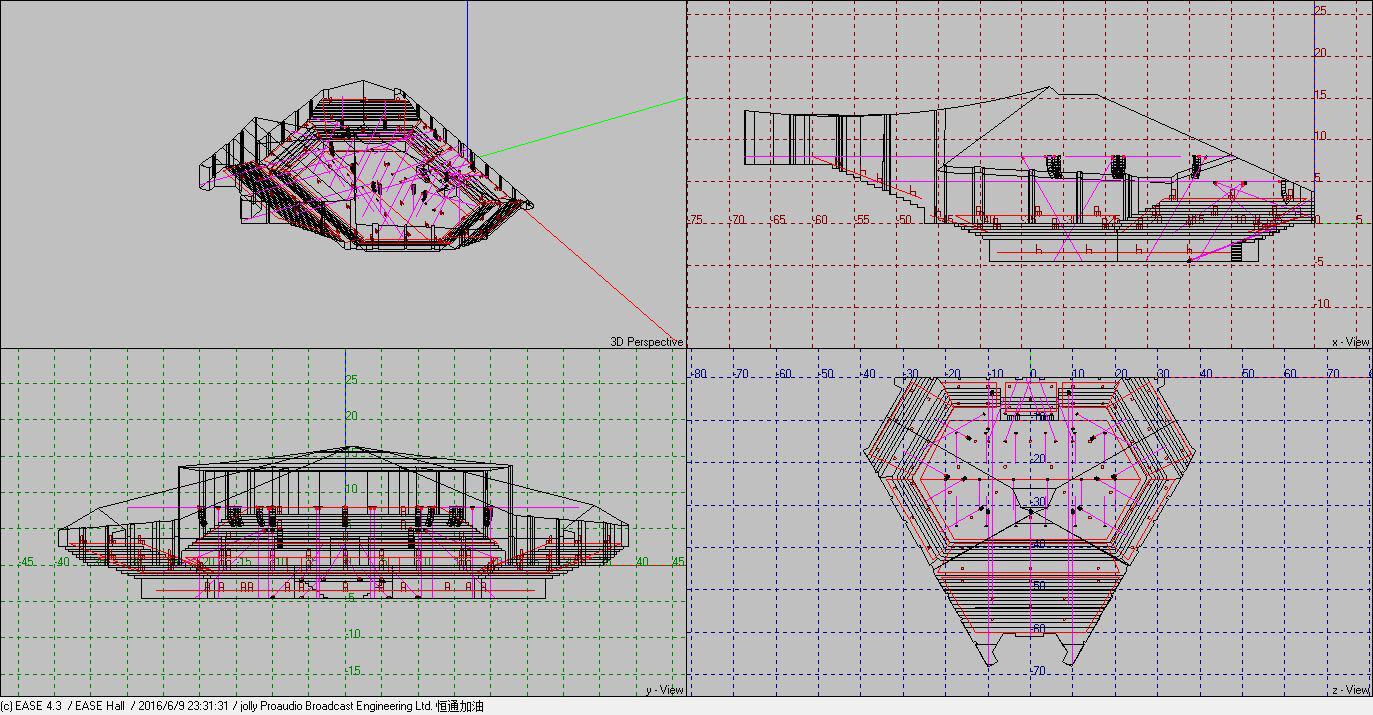Click the "3D Perspective" view label
Viewport: 1373px width, 715px height.
646,342
